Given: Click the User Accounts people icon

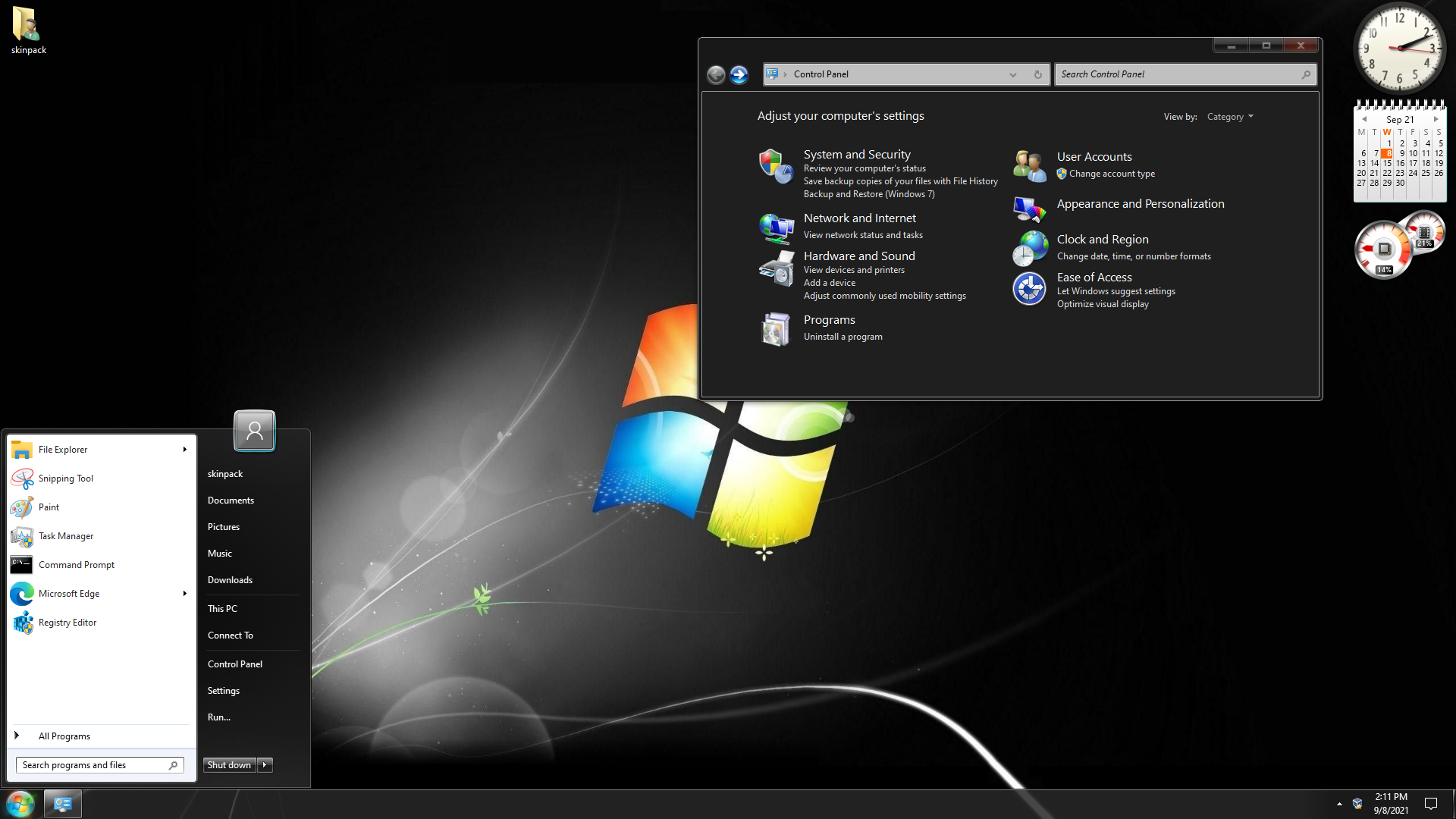Looking at the screenshot, I should click(1029, 165).
